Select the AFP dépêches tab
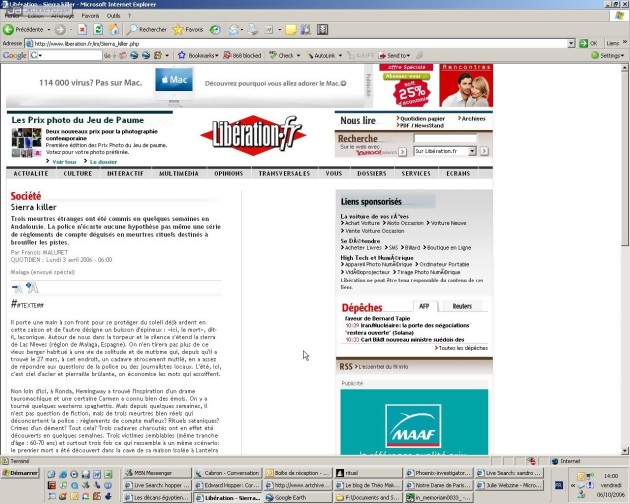 tap(424, 306)
